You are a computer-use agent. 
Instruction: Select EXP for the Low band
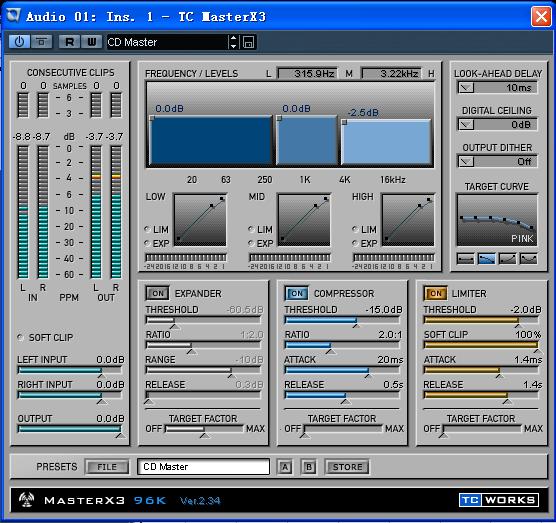tap(147, 243)
